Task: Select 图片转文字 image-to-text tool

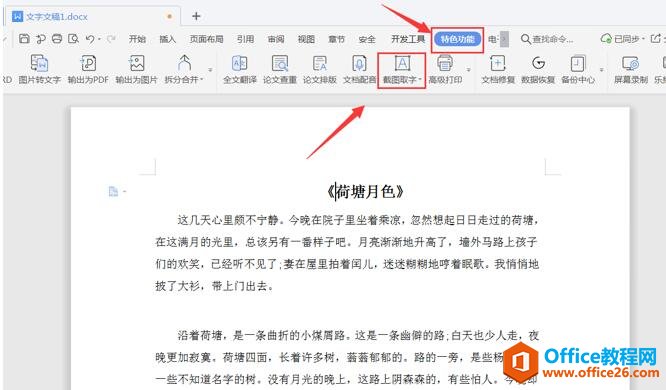Action: click(40, 69)
